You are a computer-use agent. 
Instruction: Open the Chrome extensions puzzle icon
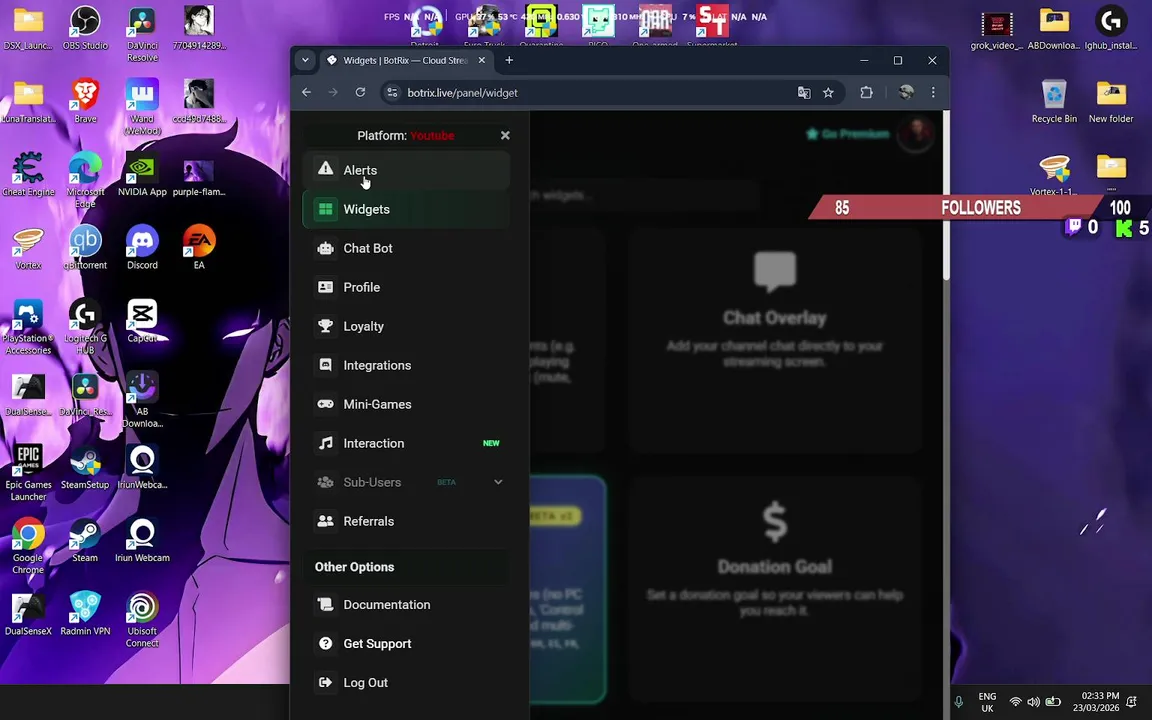coord(866,93)
